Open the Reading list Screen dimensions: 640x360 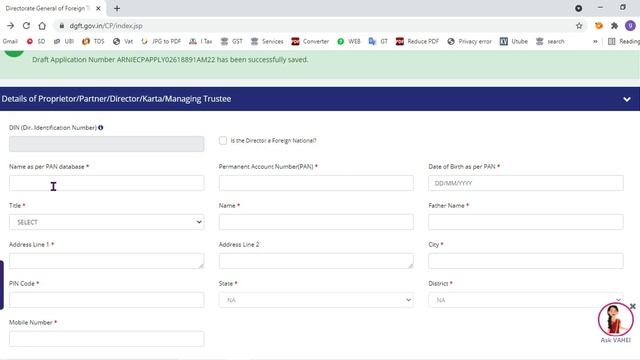tap(624, 41)
